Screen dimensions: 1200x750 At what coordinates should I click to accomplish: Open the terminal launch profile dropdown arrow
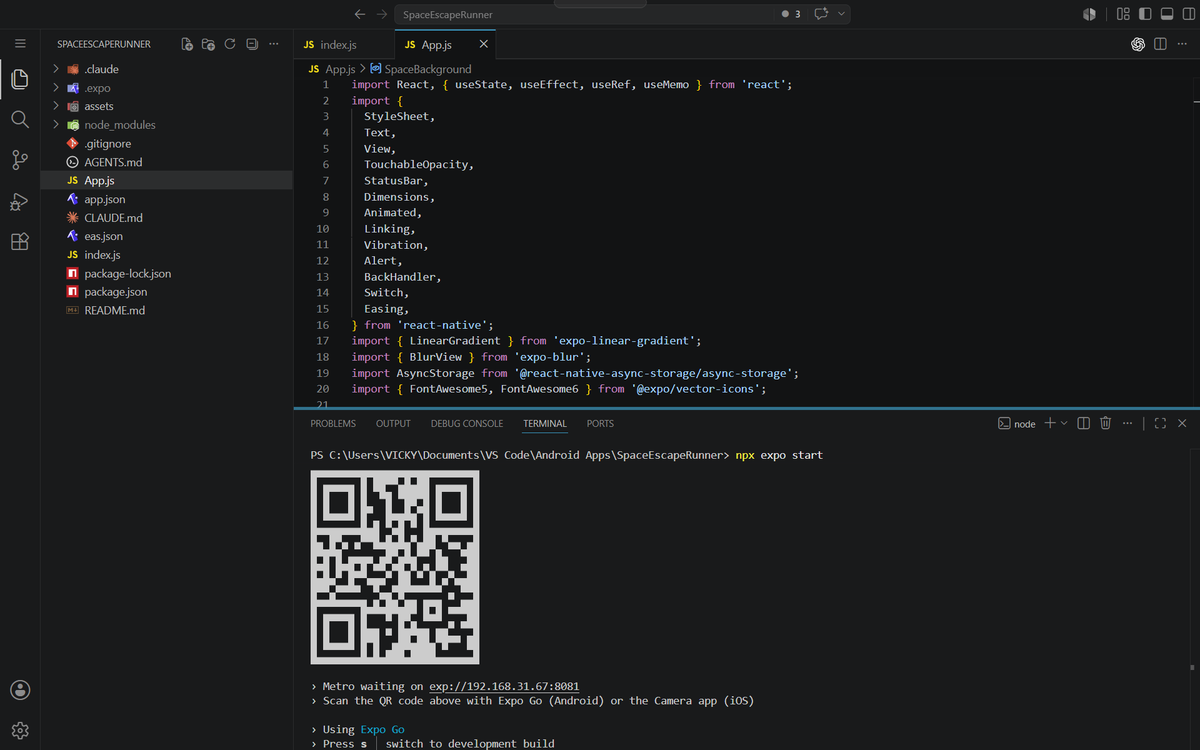click(1064, 423)
